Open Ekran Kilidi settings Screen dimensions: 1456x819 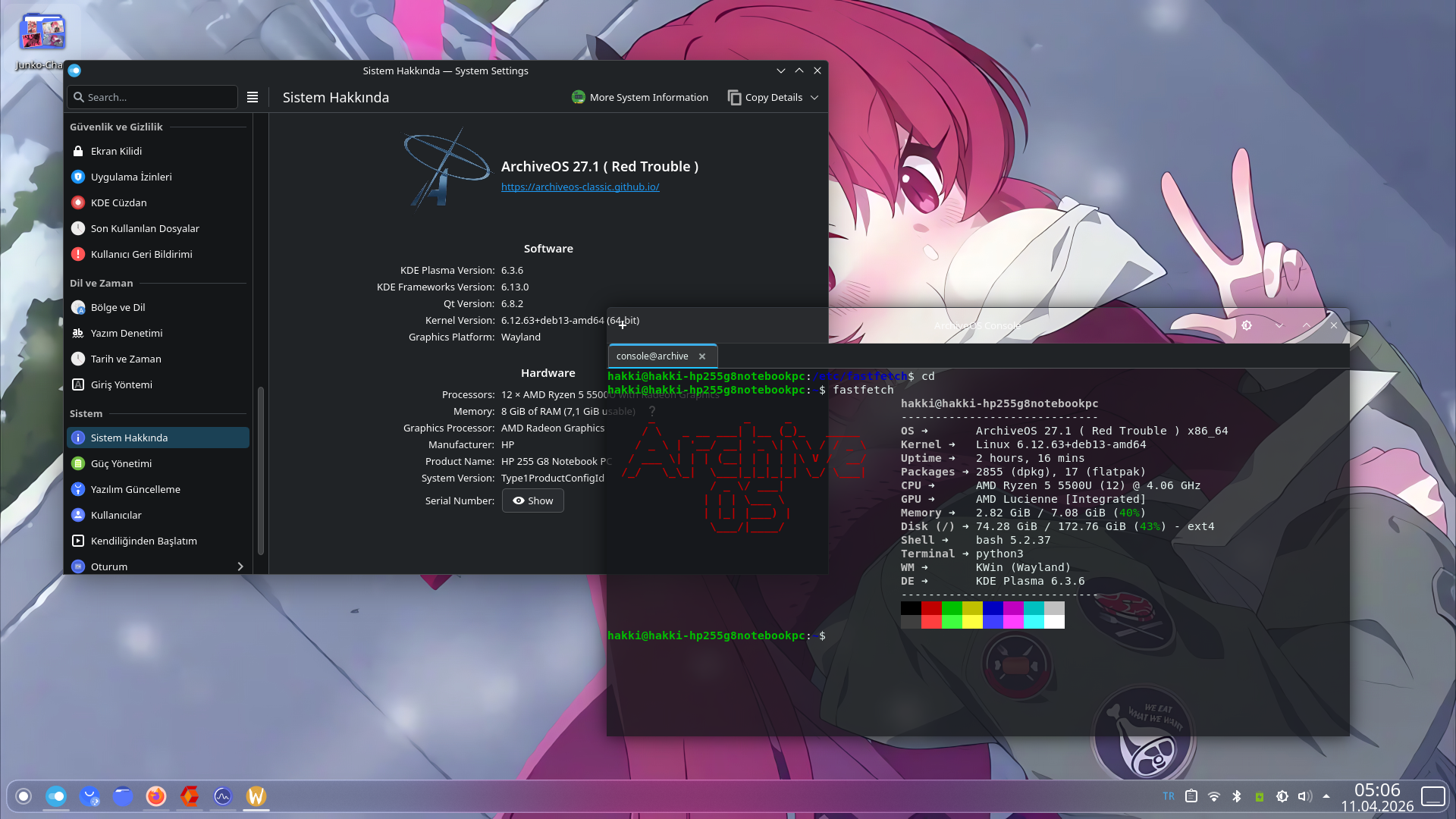tap(116, 151)
